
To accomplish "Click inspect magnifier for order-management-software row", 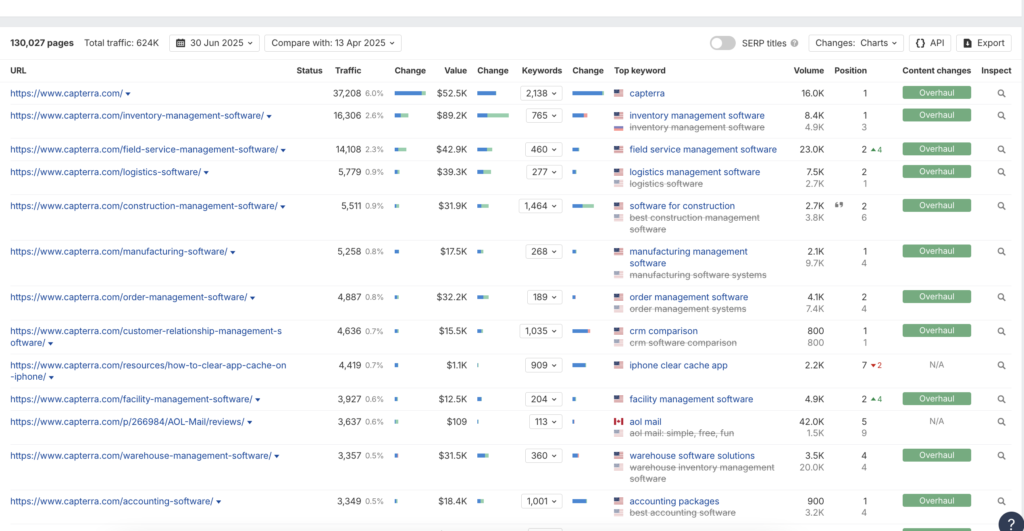I will coord(1001,297).
